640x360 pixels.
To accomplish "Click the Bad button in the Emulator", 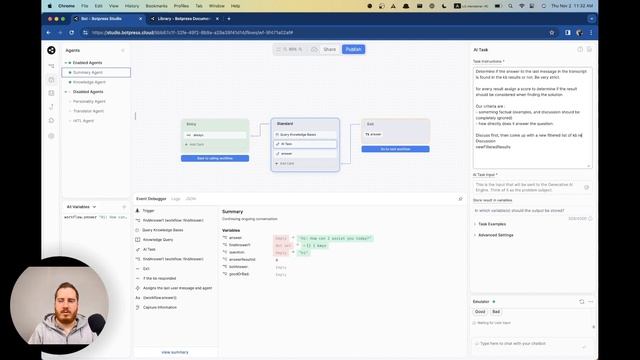I will click(x=496, y=312).
